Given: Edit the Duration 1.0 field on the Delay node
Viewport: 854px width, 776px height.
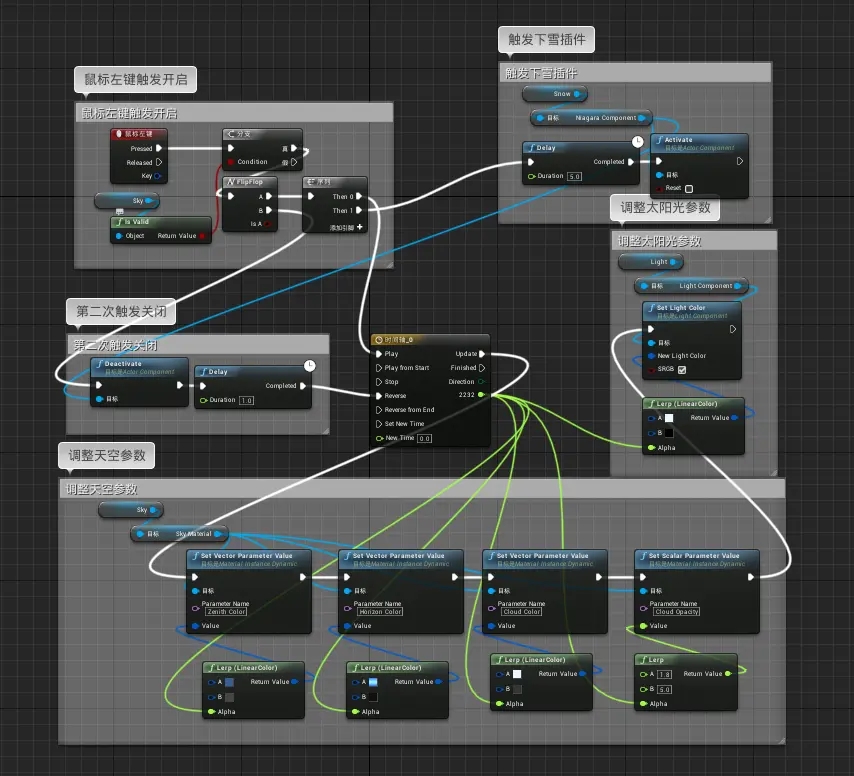Looking at the screenshot, I should click(x=247, y=400).
